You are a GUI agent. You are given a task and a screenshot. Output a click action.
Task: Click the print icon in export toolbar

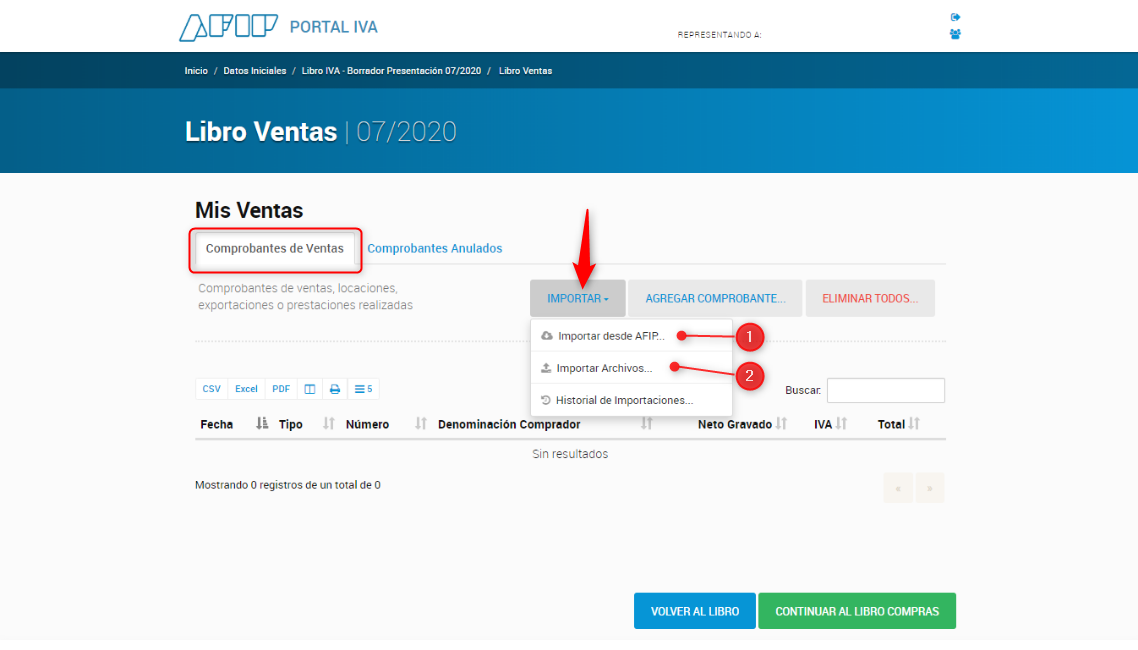coord(335,389)
